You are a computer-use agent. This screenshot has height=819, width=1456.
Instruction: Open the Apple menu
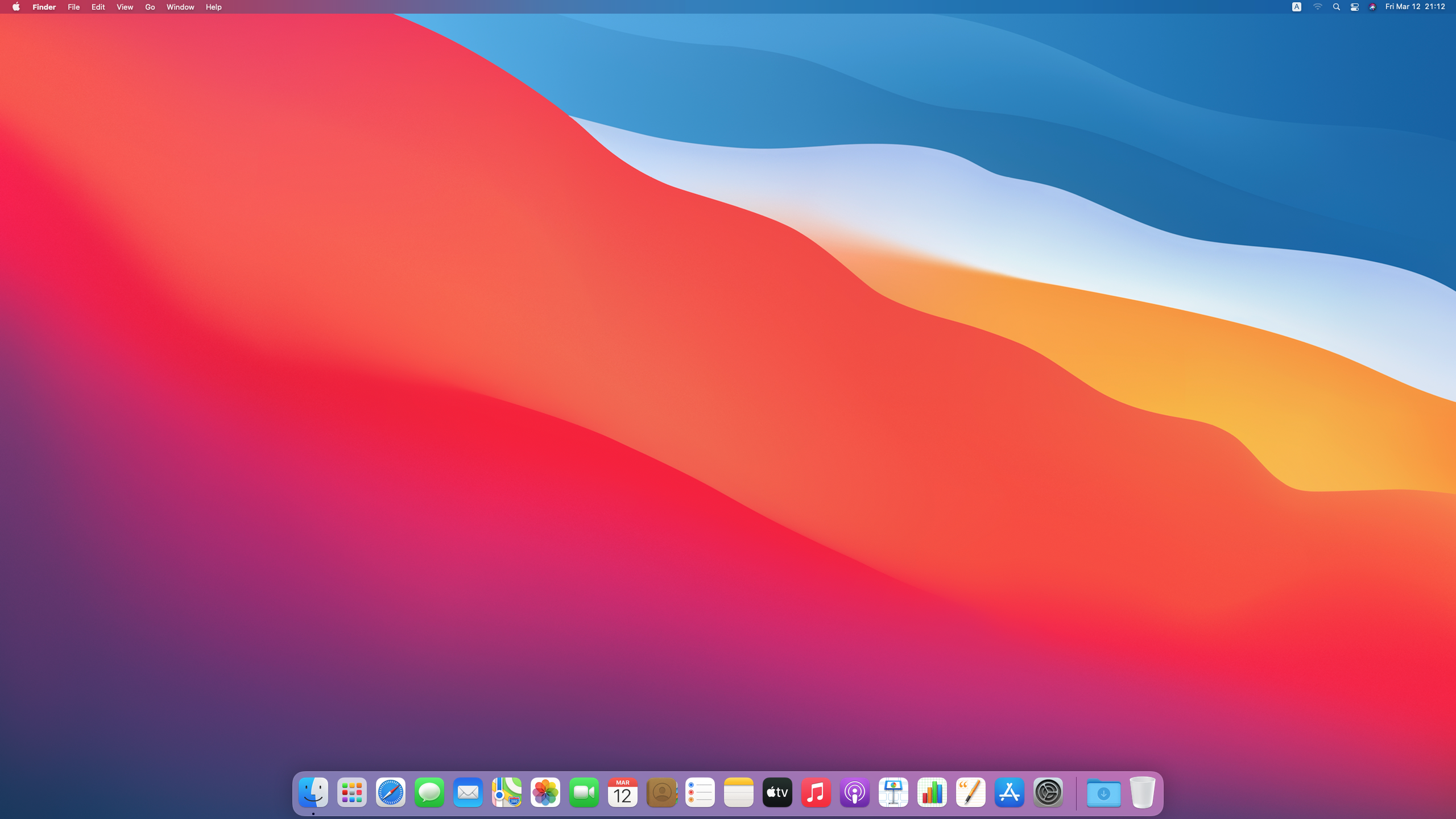pyautogui.click(x=16, y=7)
